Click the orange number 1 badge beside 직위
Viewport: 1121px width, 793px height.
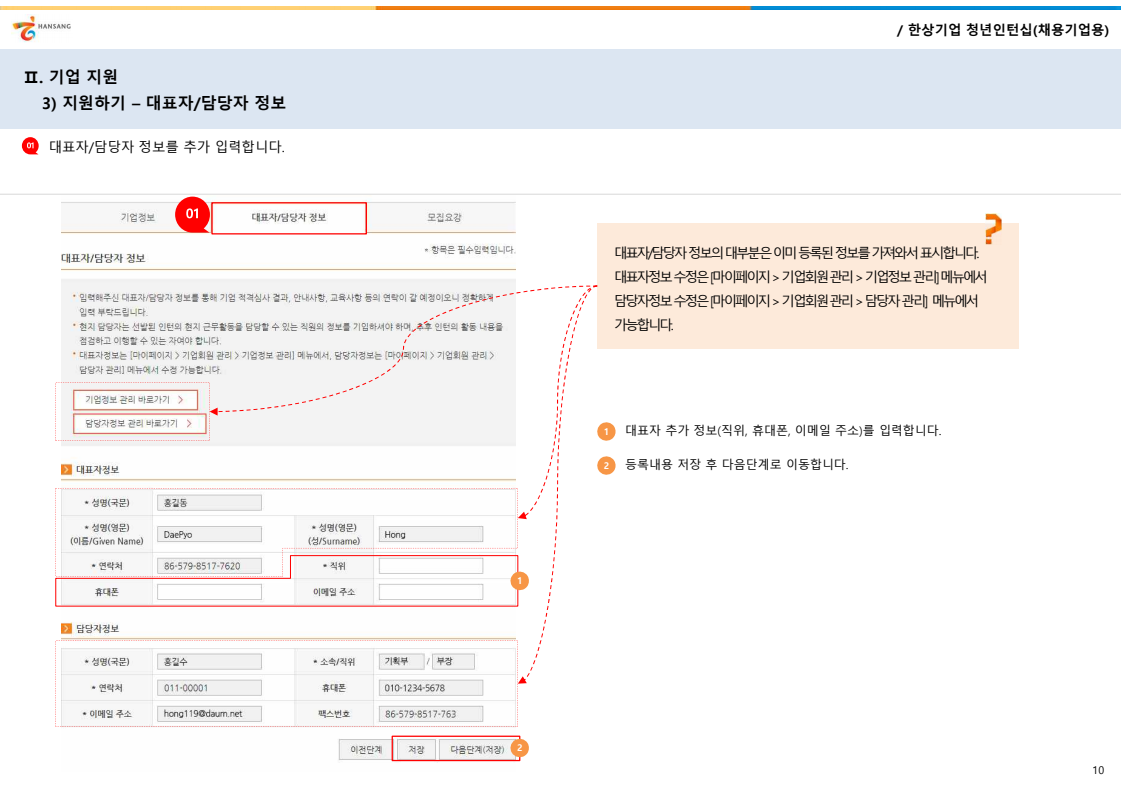(x=518, y=580)
